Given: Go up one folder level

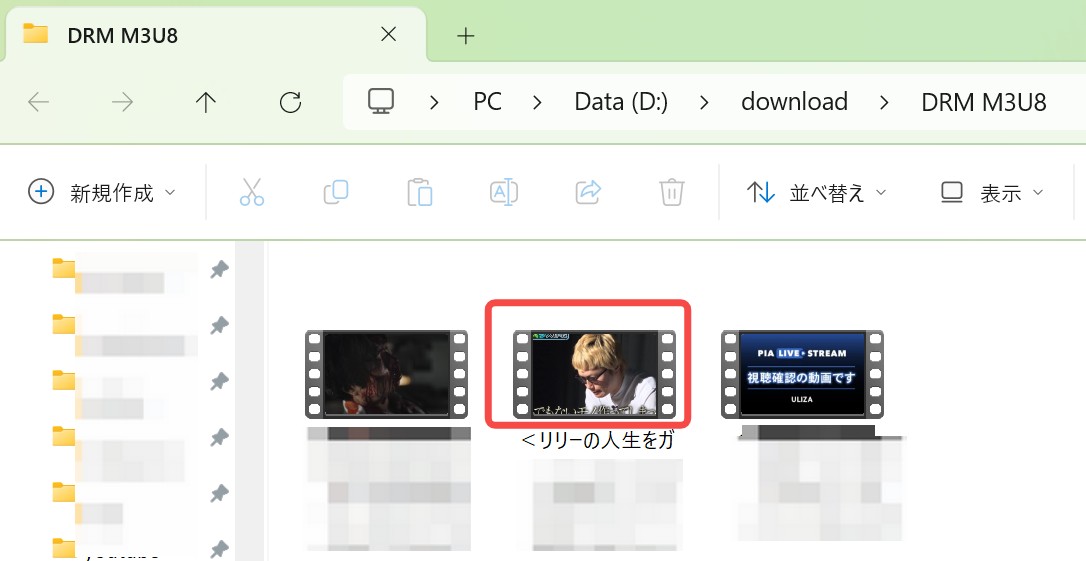Looking at the screenshot, I should pos(206,103).
